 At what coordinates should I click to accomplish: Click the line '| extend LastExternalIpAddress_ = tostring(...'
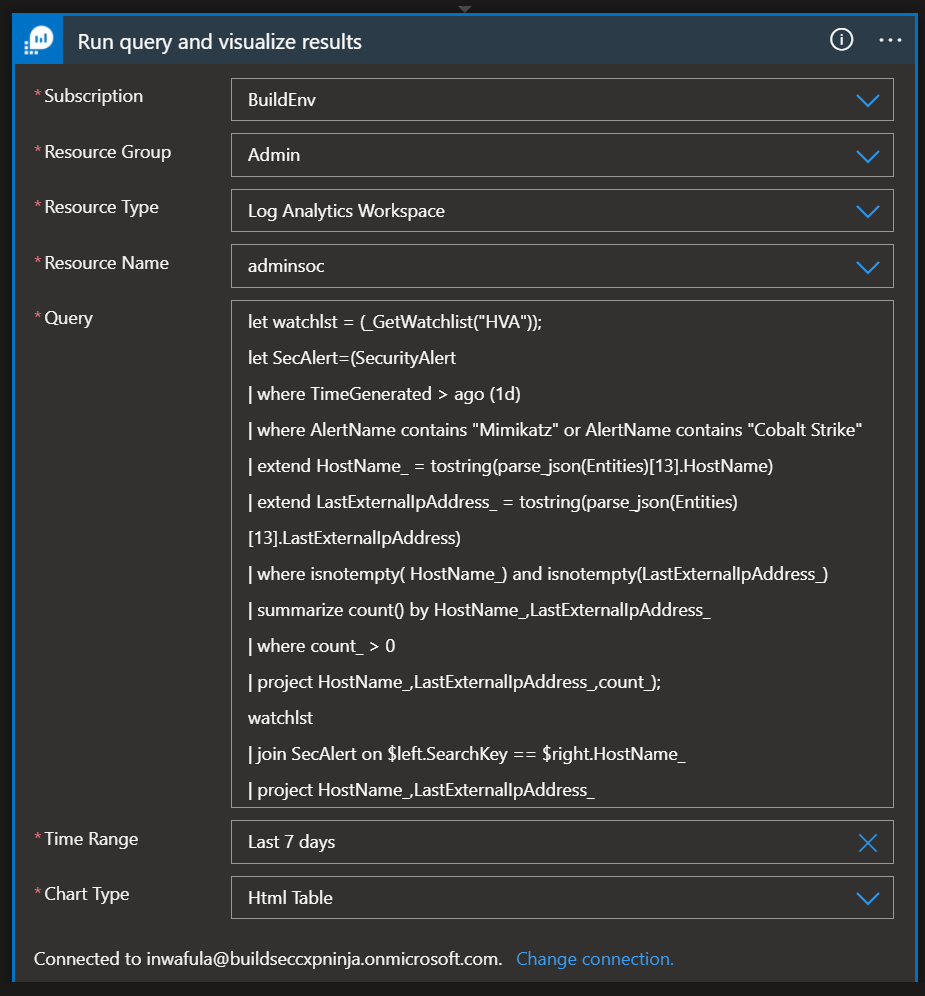click(x=492, y=502)
